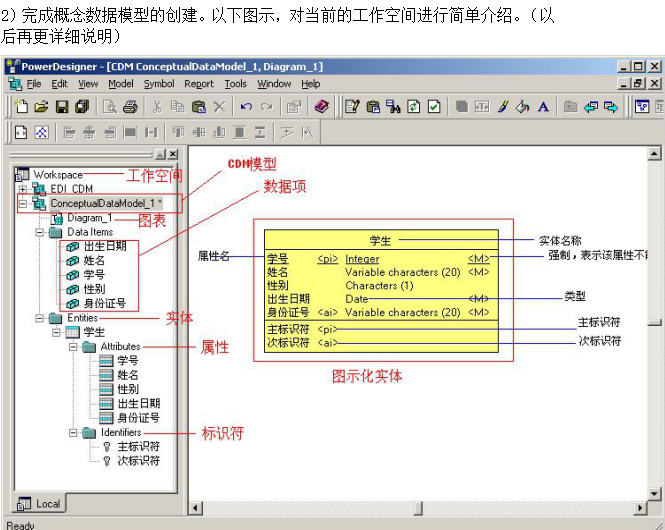Click the Undo arrow icon

pos(246,106)
